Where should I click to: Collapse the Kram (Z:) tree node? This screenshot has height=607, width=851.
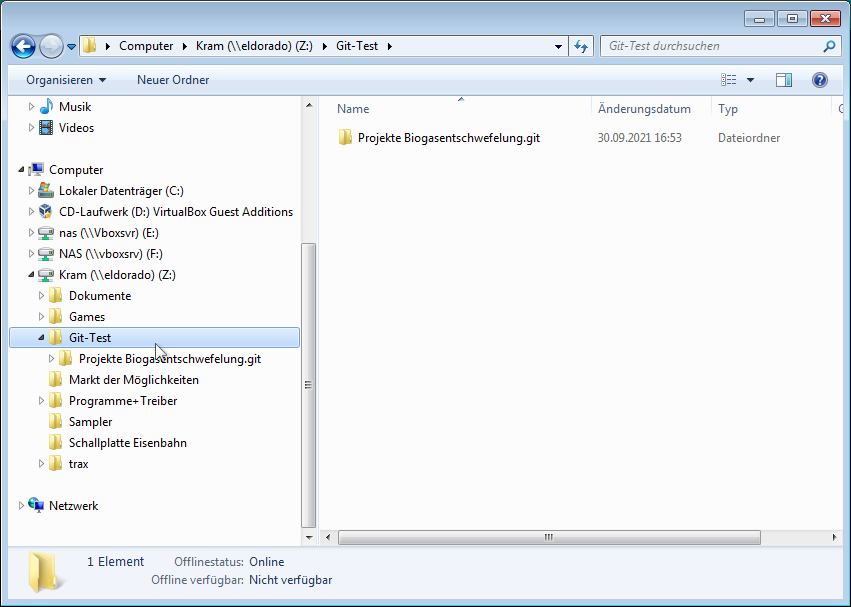[31, 275]
